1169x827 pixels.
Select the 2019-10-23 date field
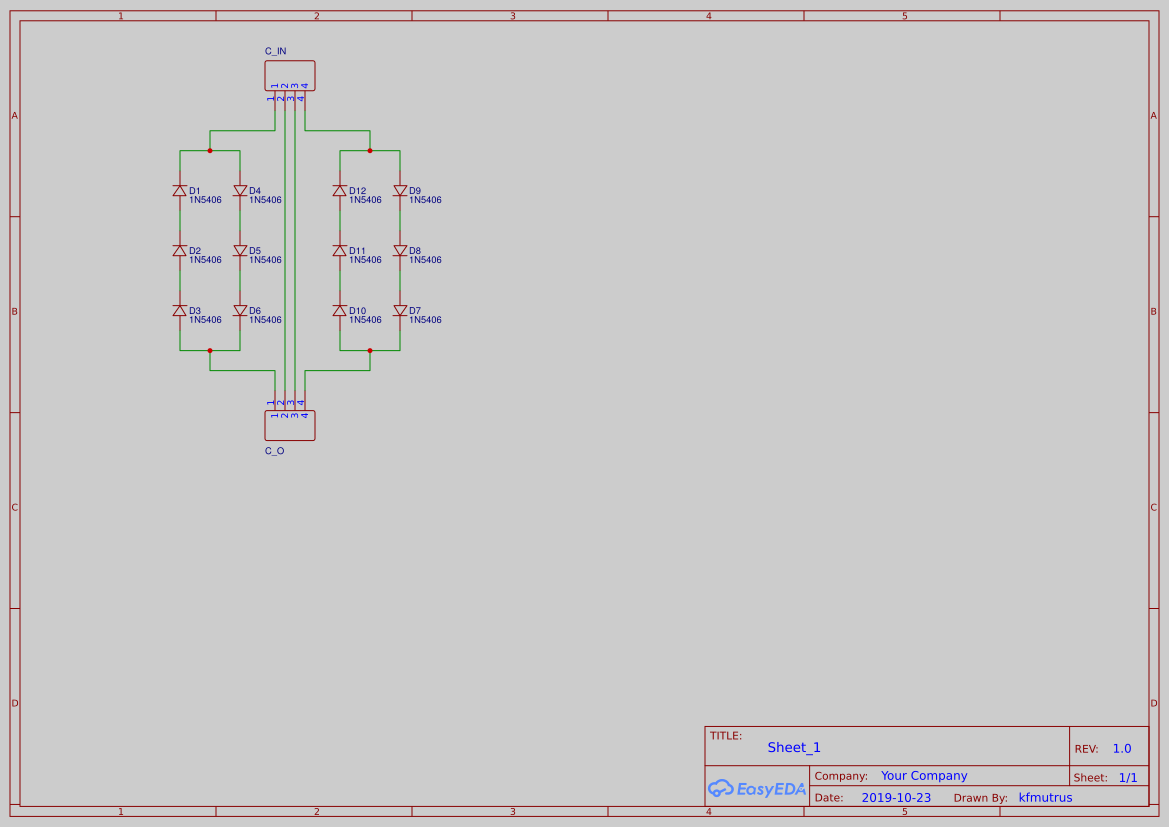895,797
